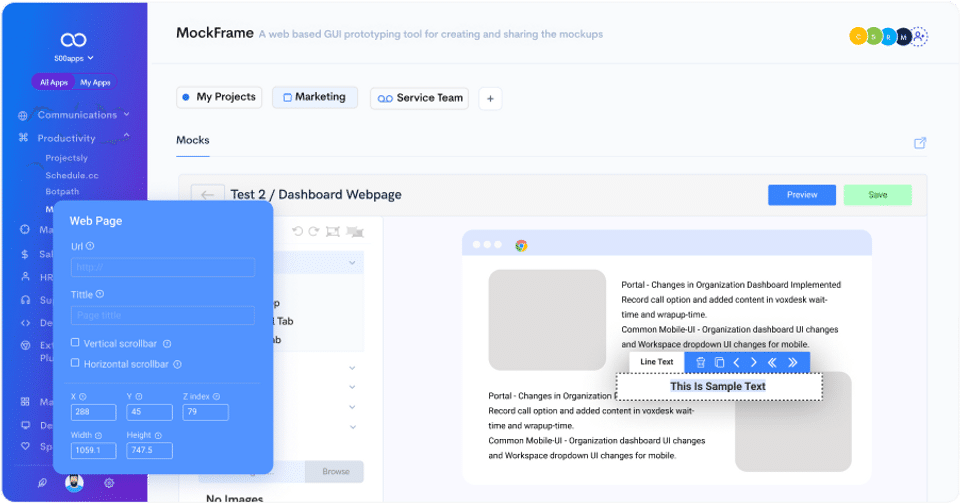This screenshot has width=960, height=503.
Task: Click the Save button
Action: click(x=877, y=195)
